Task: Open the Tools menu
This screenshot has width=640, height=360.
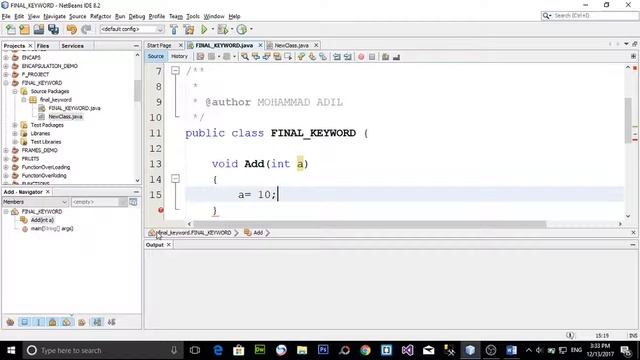Action: click(193, 16)
